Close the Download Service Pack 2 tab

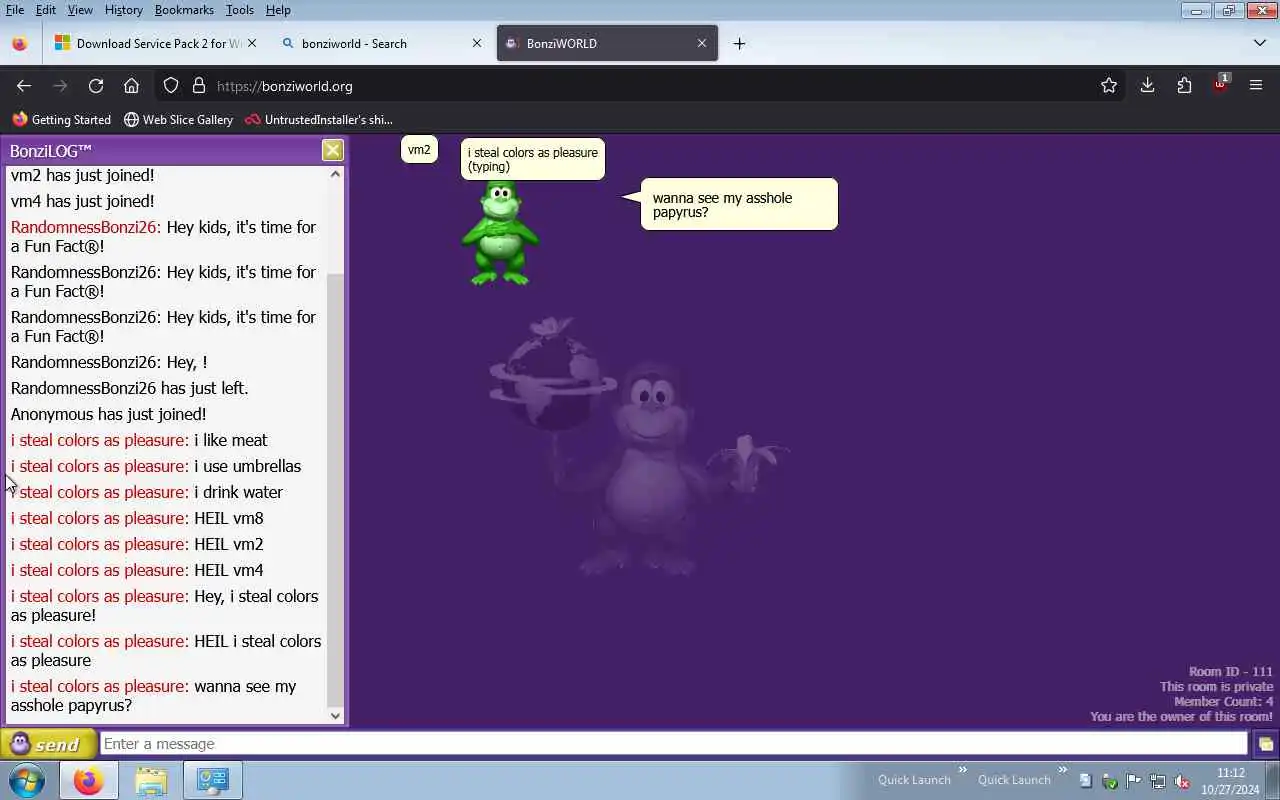click(252, 43)
